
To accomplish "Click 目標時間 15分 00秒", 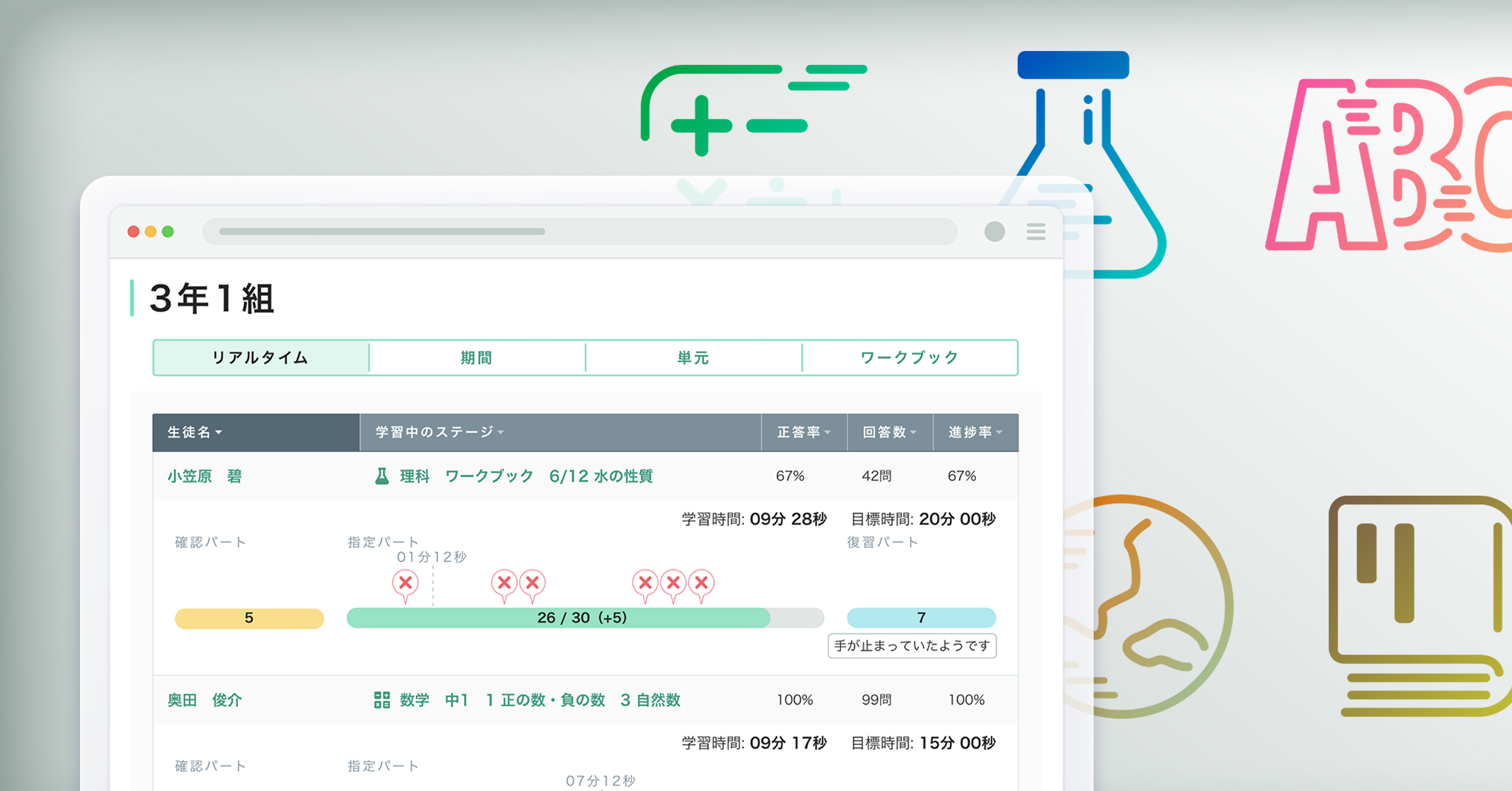I will (x=924, y=743).
